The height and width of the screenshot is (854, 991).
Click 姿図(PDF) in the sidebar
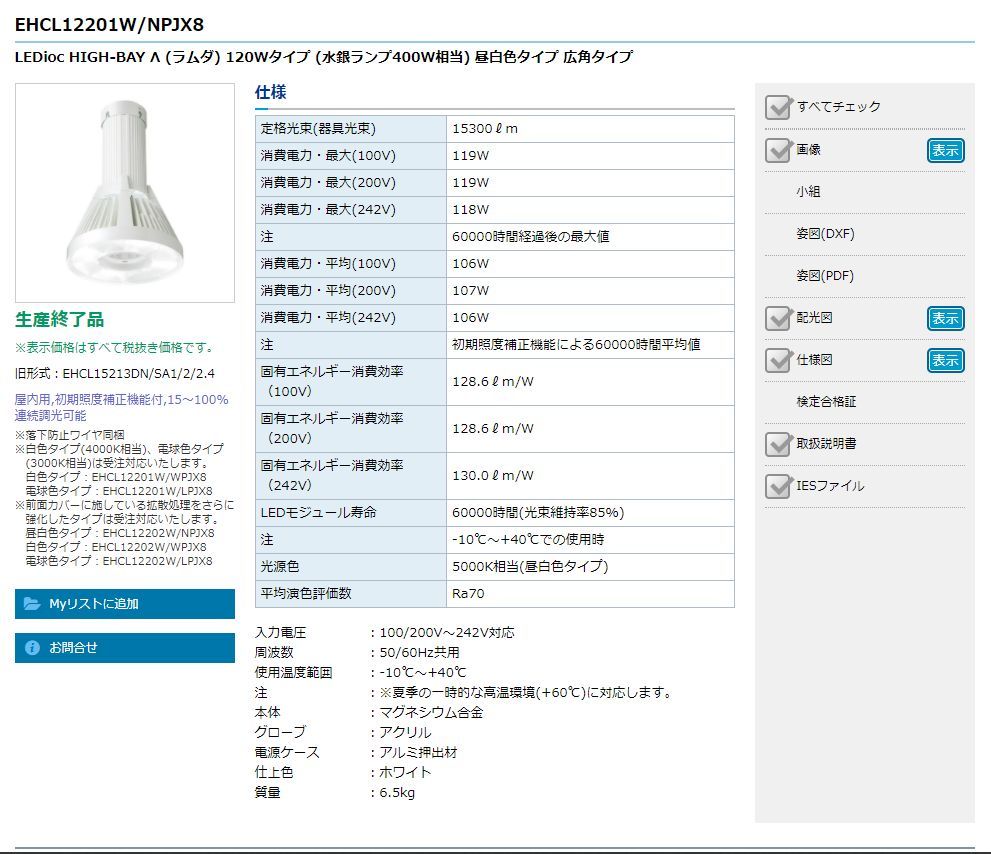(825, 276)
